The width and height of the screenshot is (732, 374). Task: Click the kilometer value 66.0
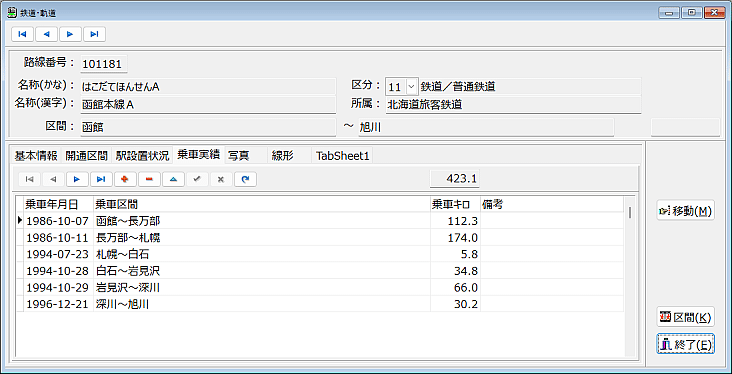pyautogui.click(x=455, y=288)
